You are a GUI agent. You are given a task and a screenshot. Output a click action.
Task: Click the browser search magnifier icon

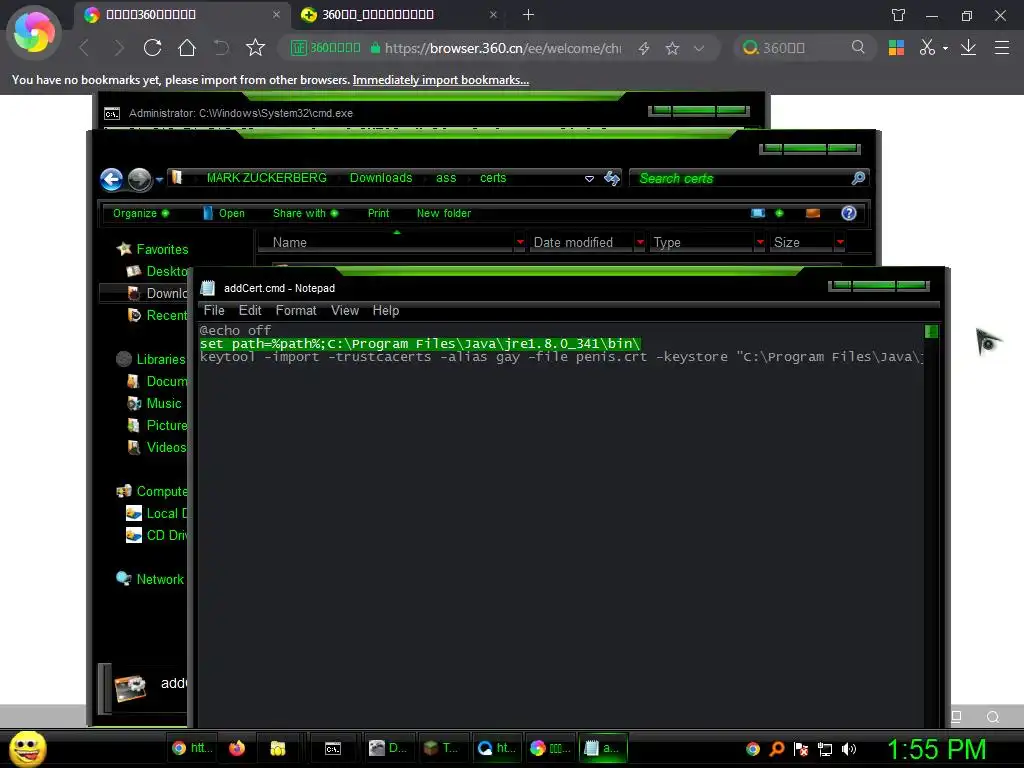[858, 47]
